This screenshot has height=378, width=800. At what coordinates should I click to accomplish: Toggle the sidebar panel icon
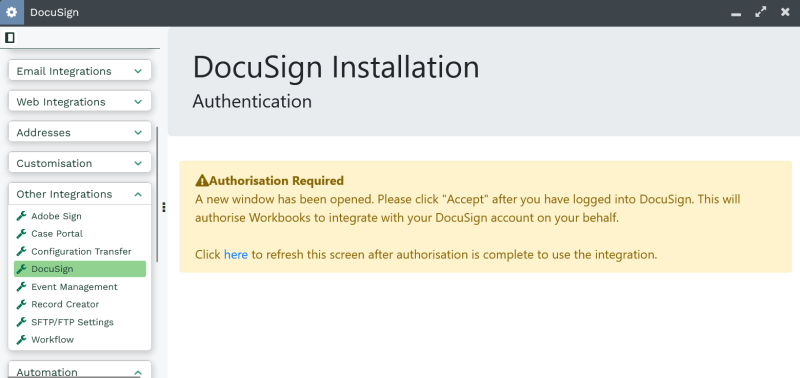(x=10, y=37)
